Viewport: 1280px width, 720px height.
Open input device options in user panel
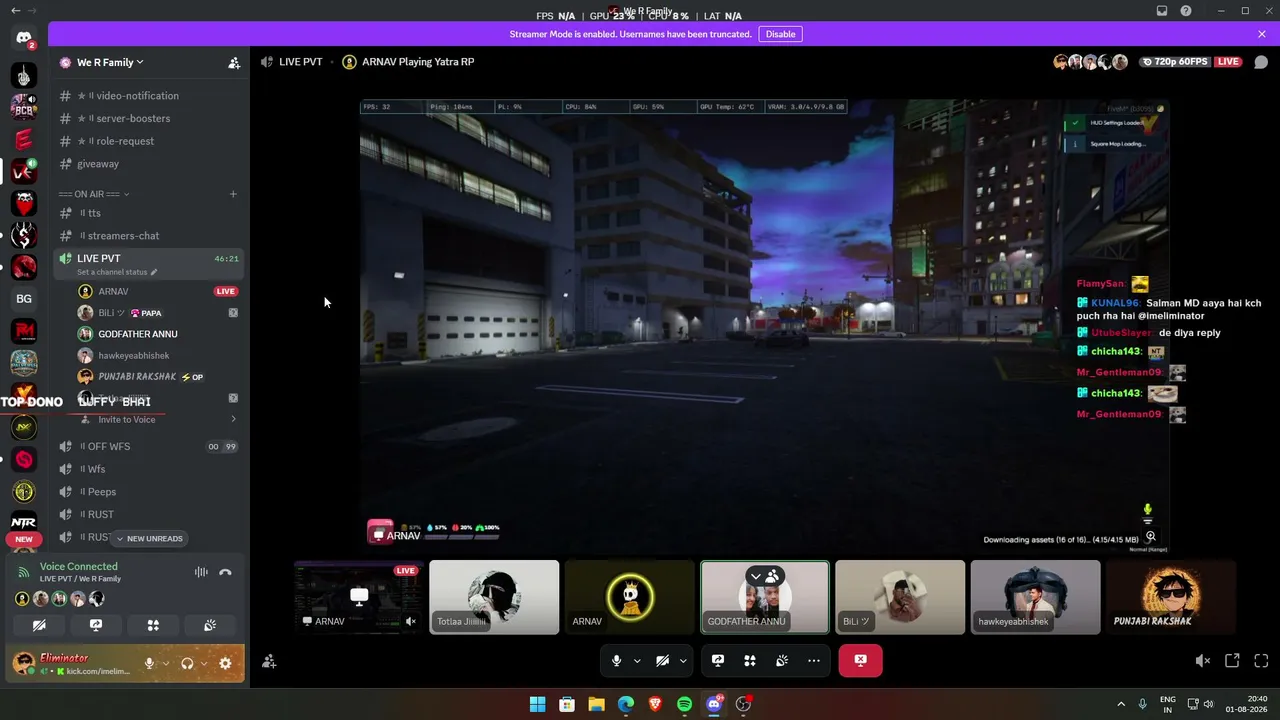pyautogui.click(x=164, y=663)
